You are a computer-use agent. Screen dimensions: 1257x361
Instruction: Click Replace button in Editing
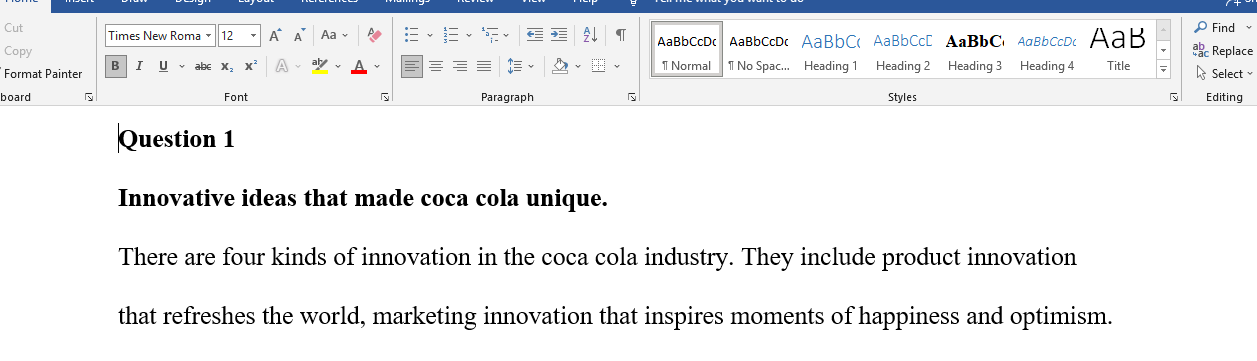1223,50
